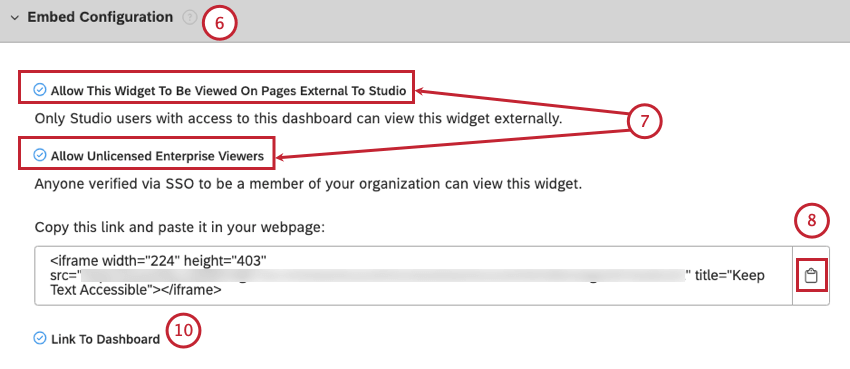The width and height of the screenshot is (850, 369).
Task: Click the Embed Configuration section title
Action: pos(100,17)
